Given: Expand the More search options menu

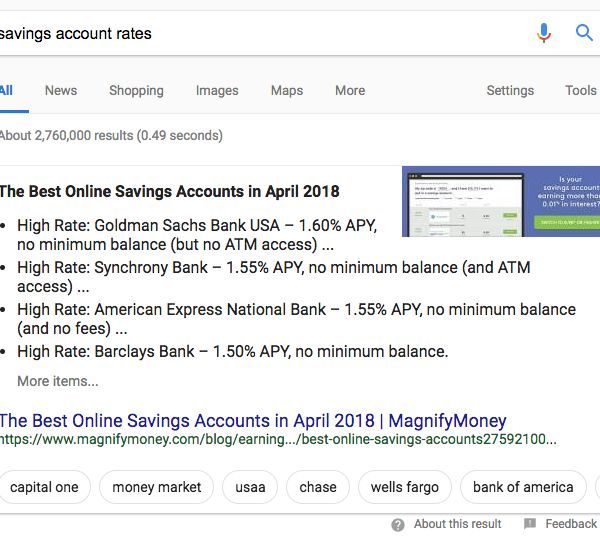Looking at the screenshot, I should click(350, 90).
